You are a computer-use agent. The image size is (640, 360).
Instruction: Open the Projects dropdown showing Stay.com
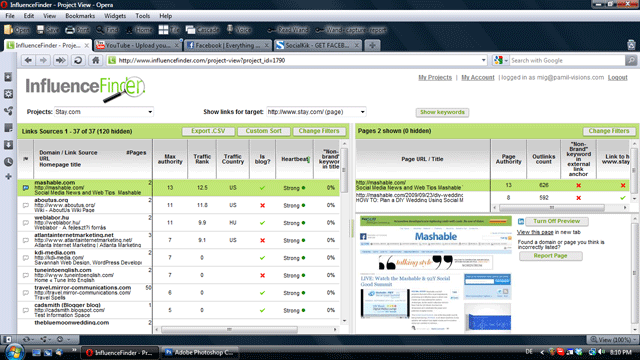(x=104, y=112)
